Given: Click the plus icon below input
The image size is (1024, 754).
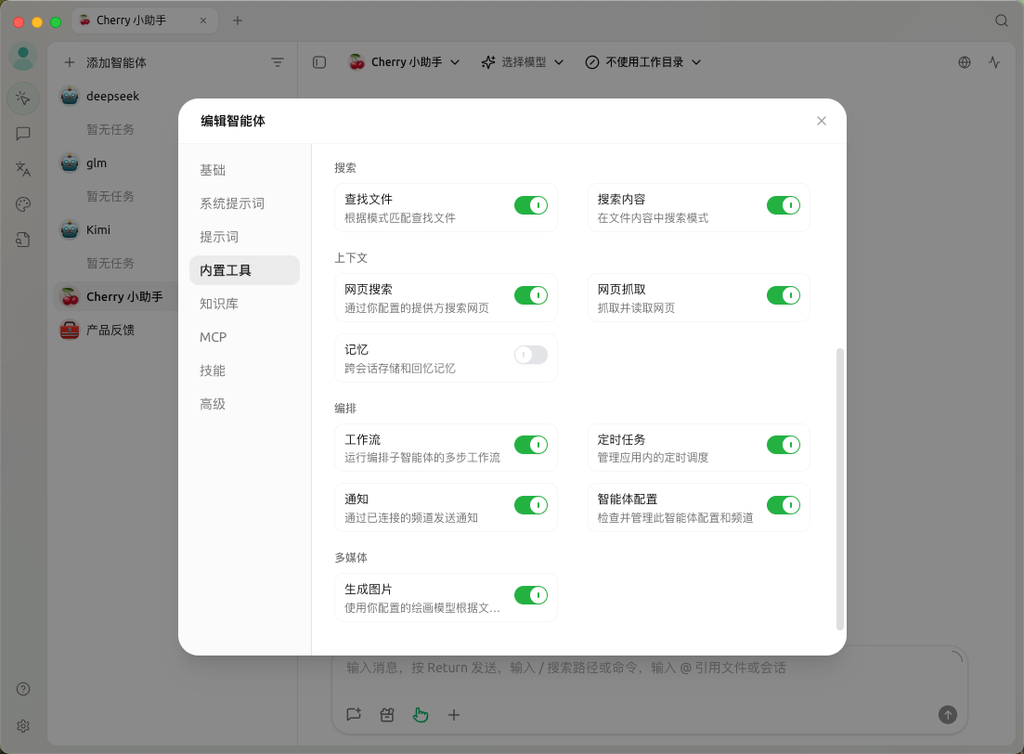Looking at the screenshot, I should coord(454,715).
